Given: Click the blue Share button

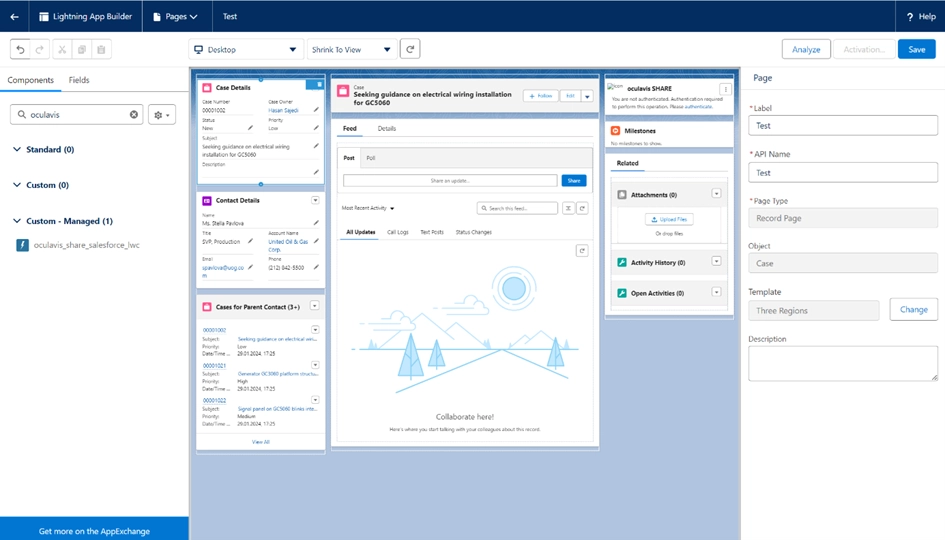Looking at the screenshot, I should click(574, 180).
